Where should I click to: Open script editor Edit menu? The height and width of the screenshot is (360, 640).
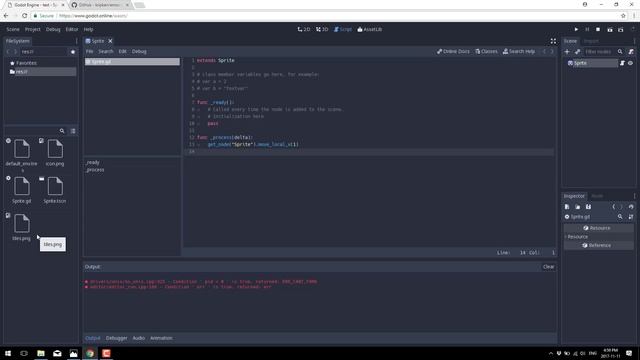122,51
